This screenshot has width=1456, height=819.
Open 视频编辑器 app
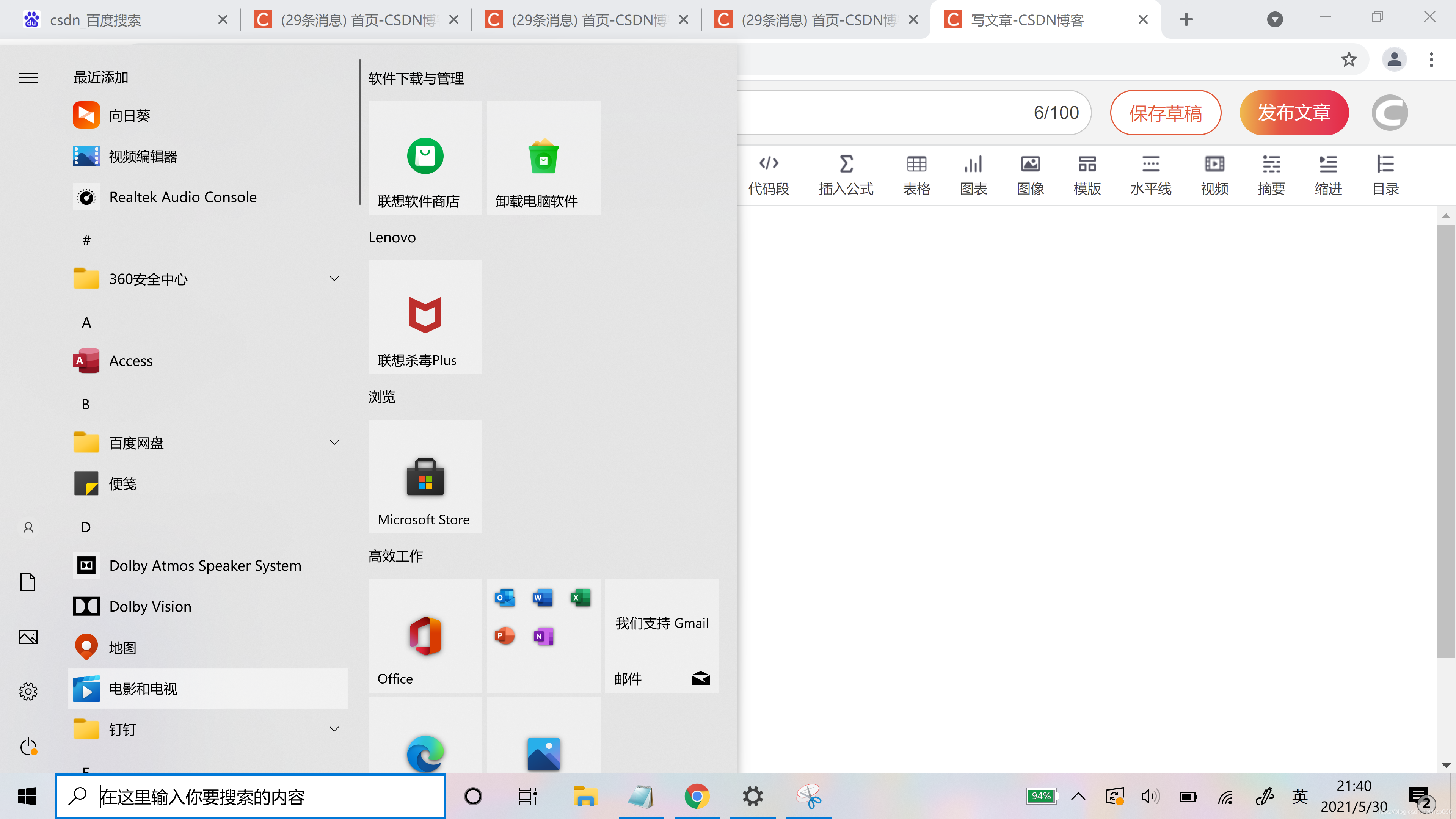tap(207, 156)
